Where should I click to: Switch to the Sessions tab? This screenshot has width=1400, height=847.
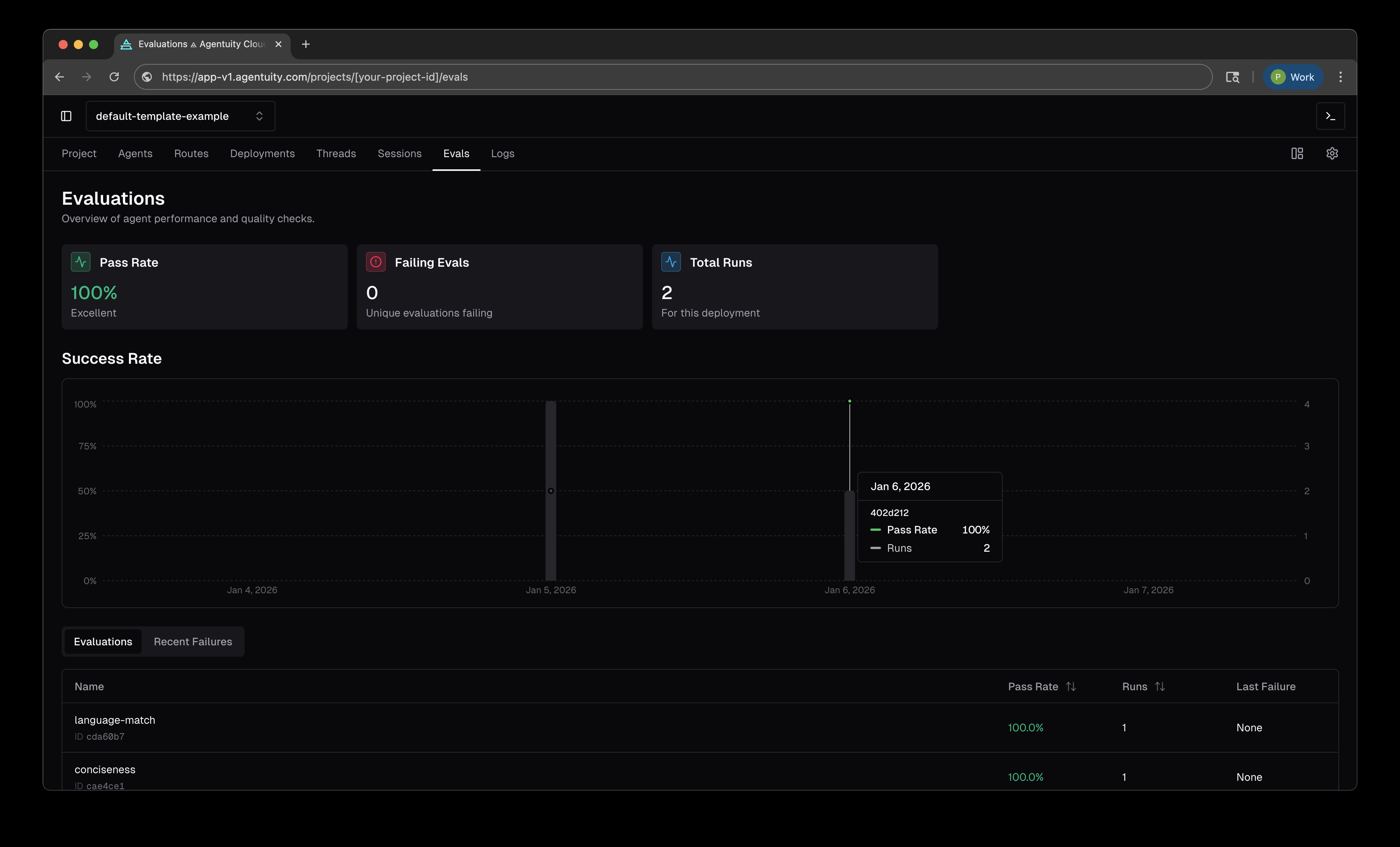coord(399,153)
